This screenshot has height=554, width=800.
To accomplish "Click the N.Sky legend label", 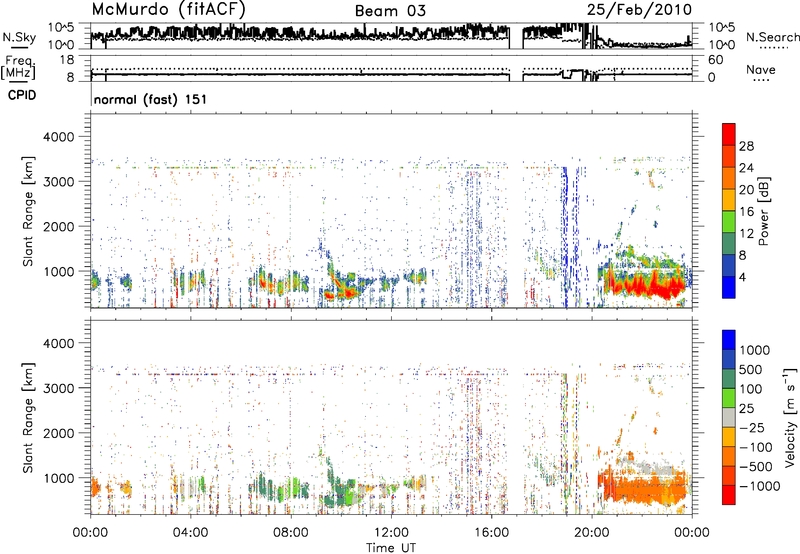I will [x=19, y=37].
